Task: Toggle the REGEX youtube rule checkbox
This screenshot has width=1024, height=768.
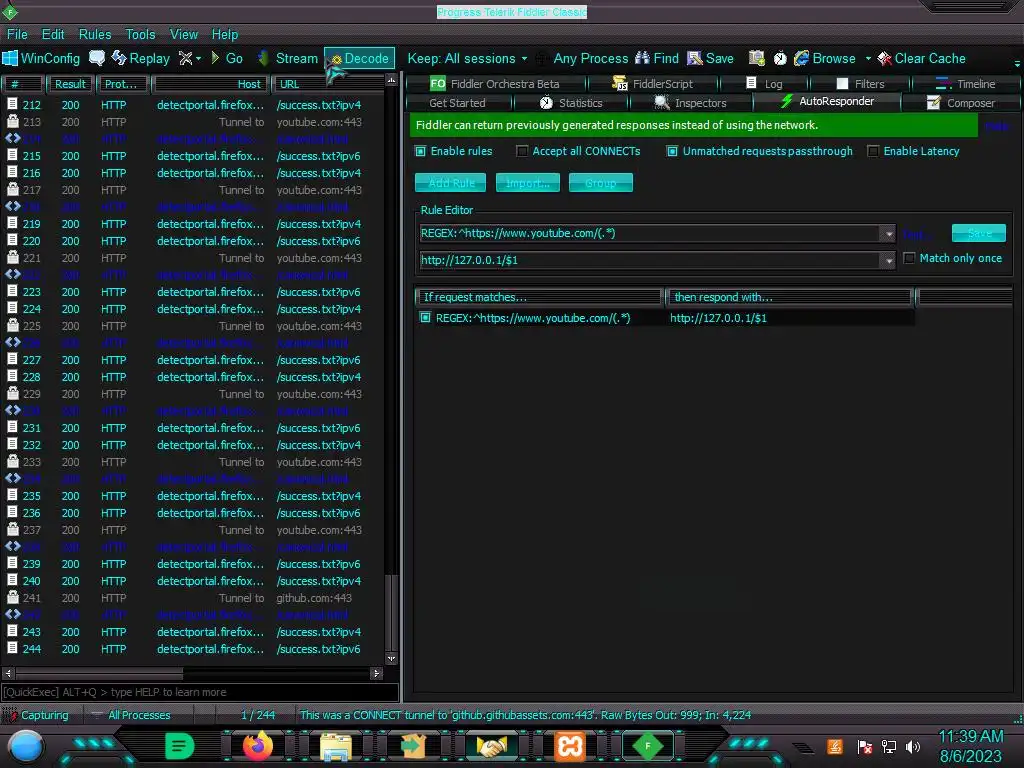Action: pos(425,318)
